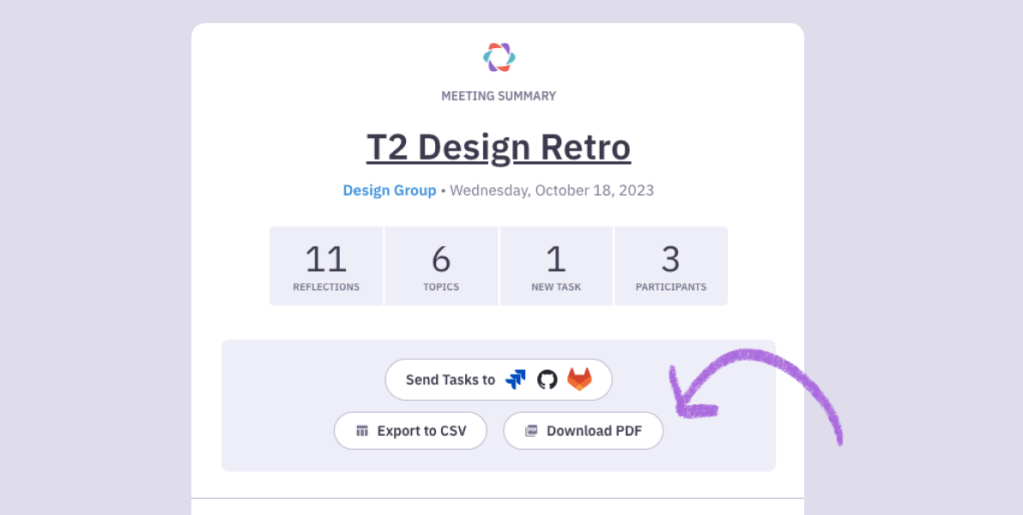
Task: Click the document icon on Download PDF
Action: coord(531,431)
